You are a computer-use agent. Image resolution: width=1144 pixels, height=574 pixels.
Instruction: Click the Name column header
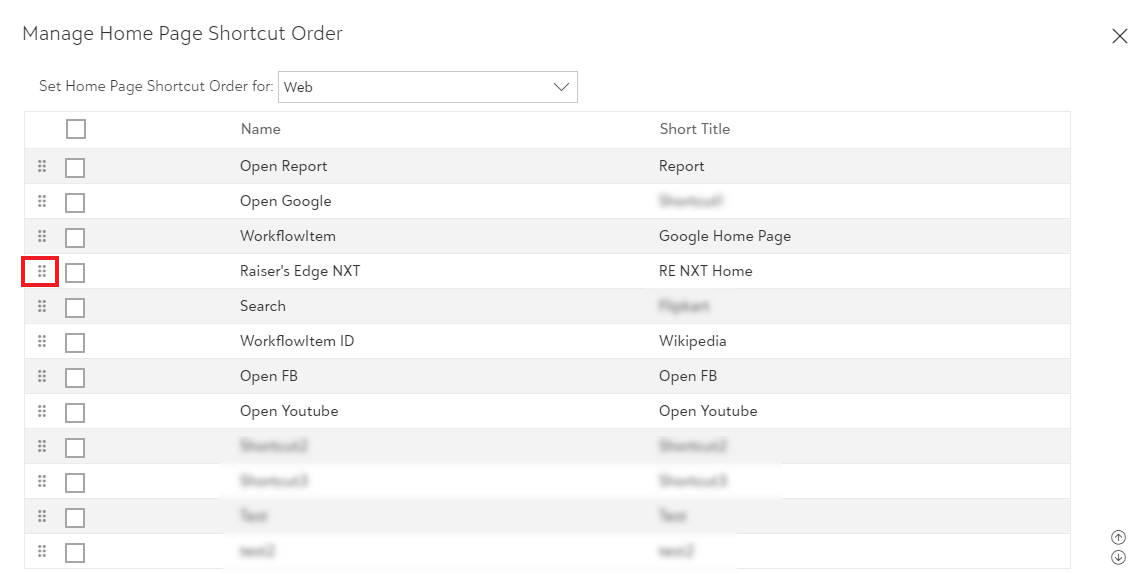[x=260, y=129]
